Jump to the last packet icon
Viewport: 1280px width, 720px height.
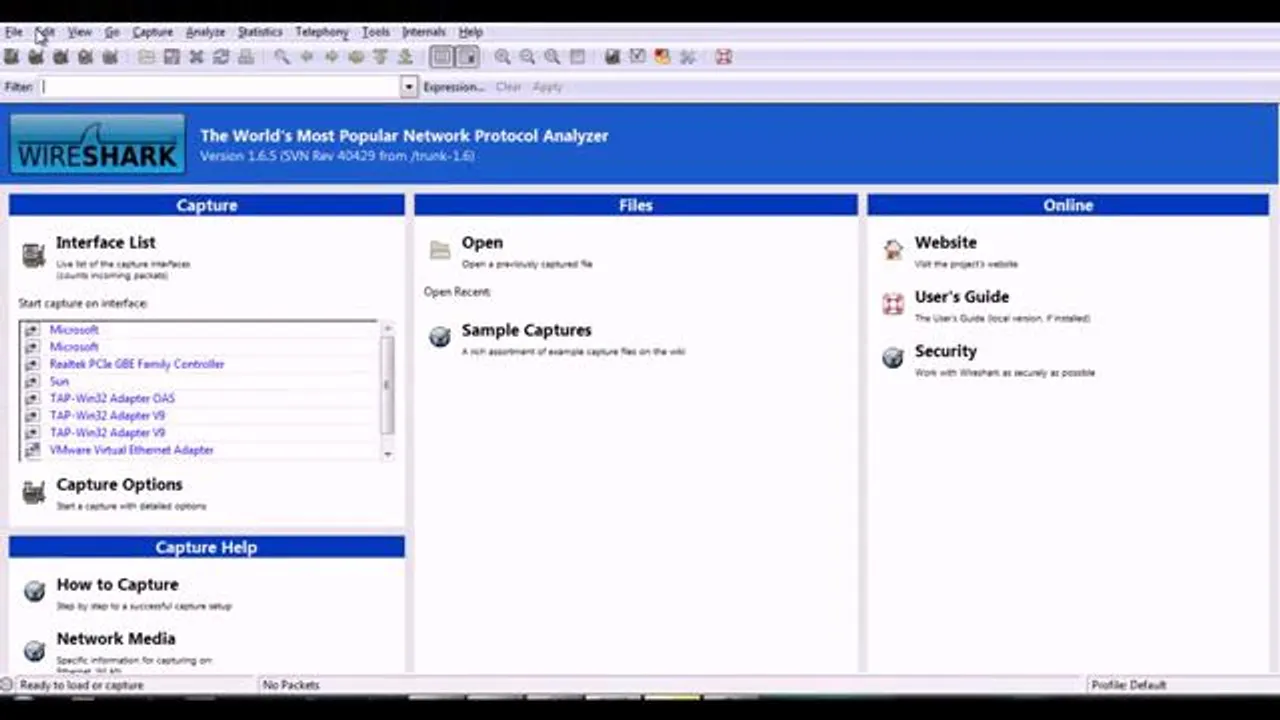tap(405, 57)
